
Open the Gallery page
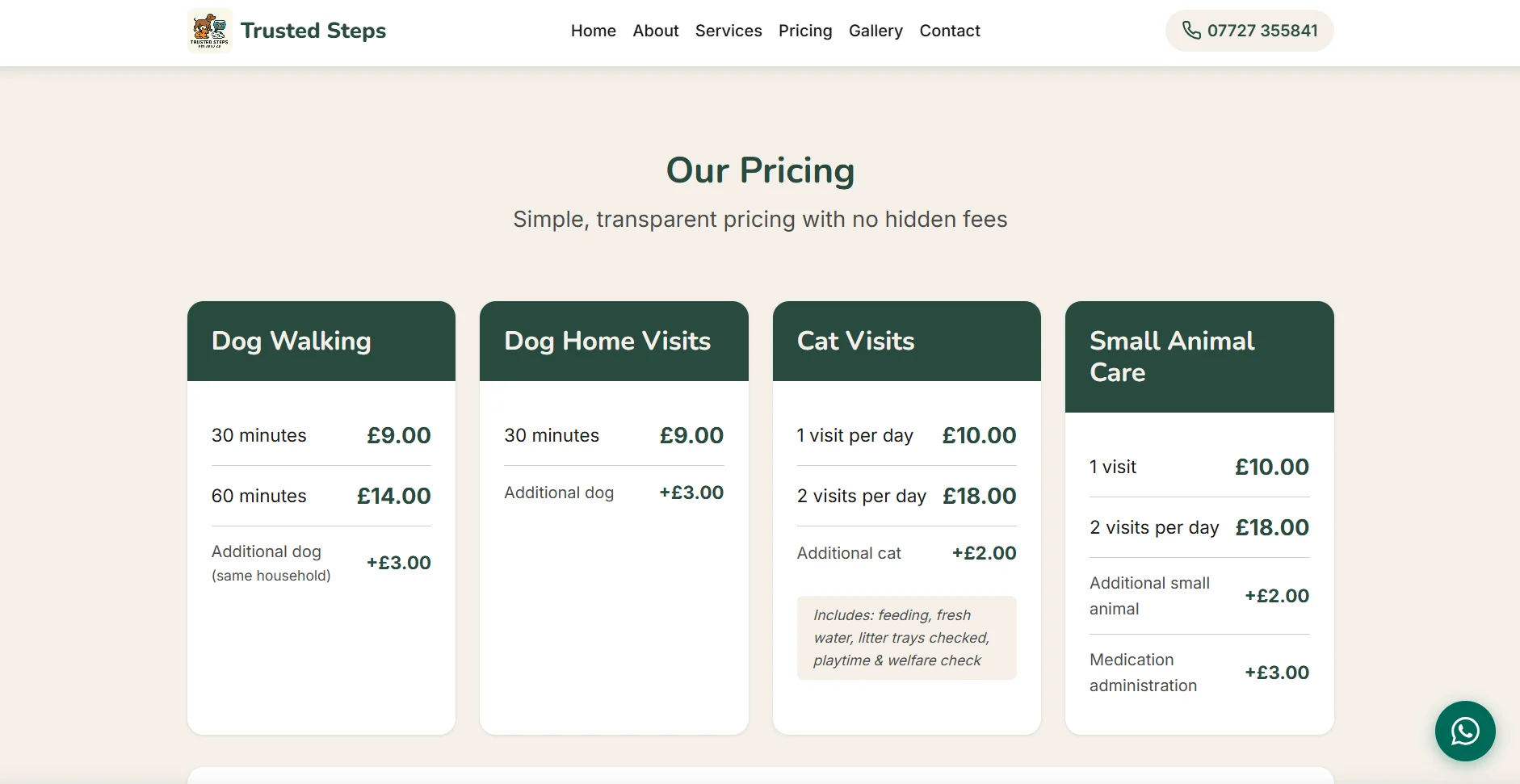pyautogui.click(x=876, y=31)
